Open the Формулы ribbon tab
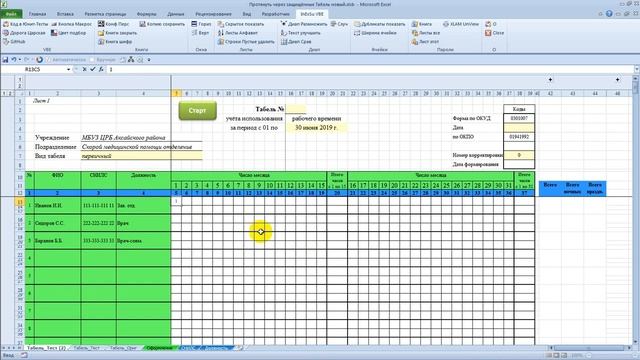Viewport: 640px width, 360px height. coord(147,14)
